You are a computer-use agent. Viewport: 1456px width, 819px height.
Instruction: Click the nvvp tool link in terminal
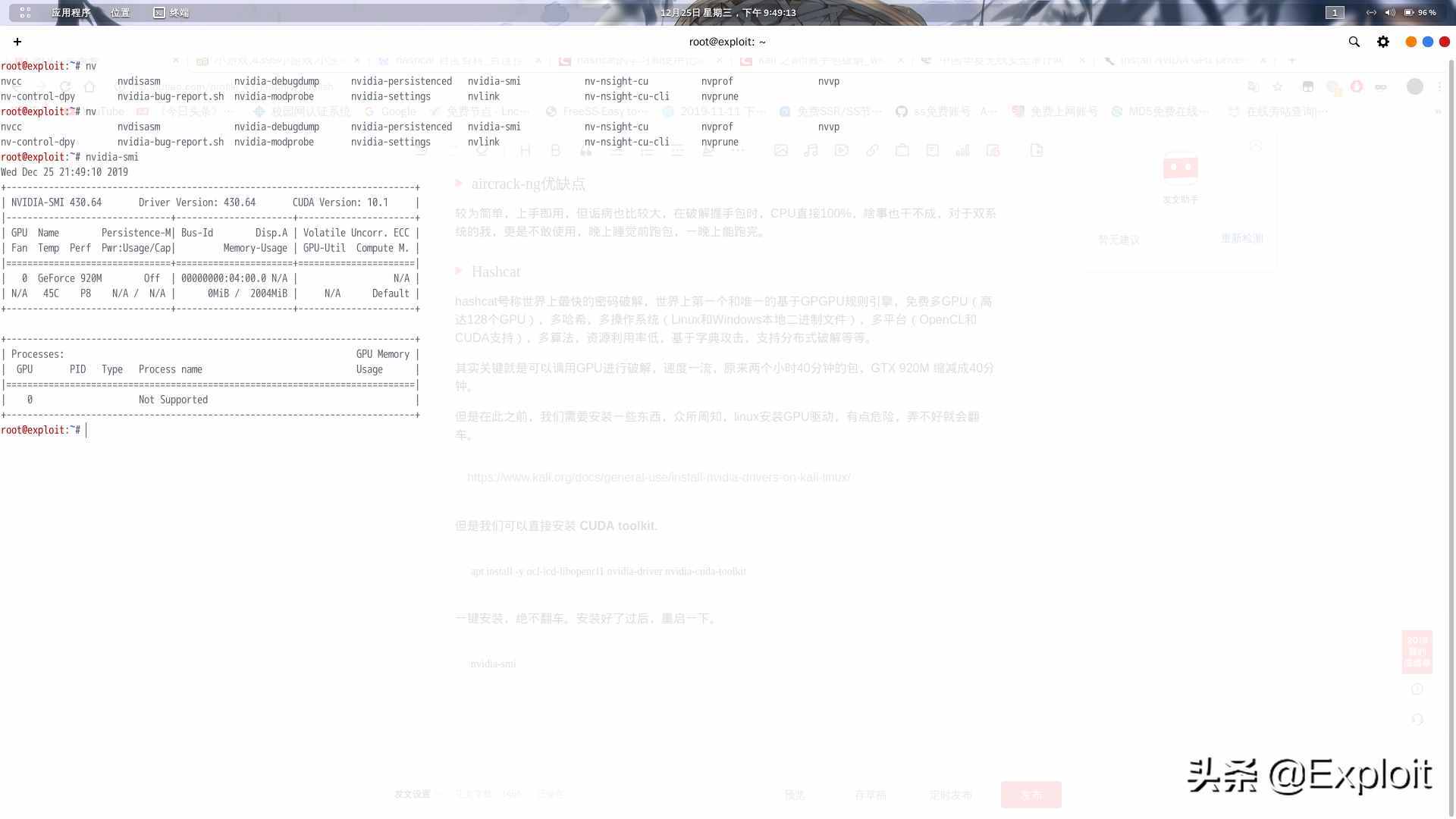coord(828,81)
